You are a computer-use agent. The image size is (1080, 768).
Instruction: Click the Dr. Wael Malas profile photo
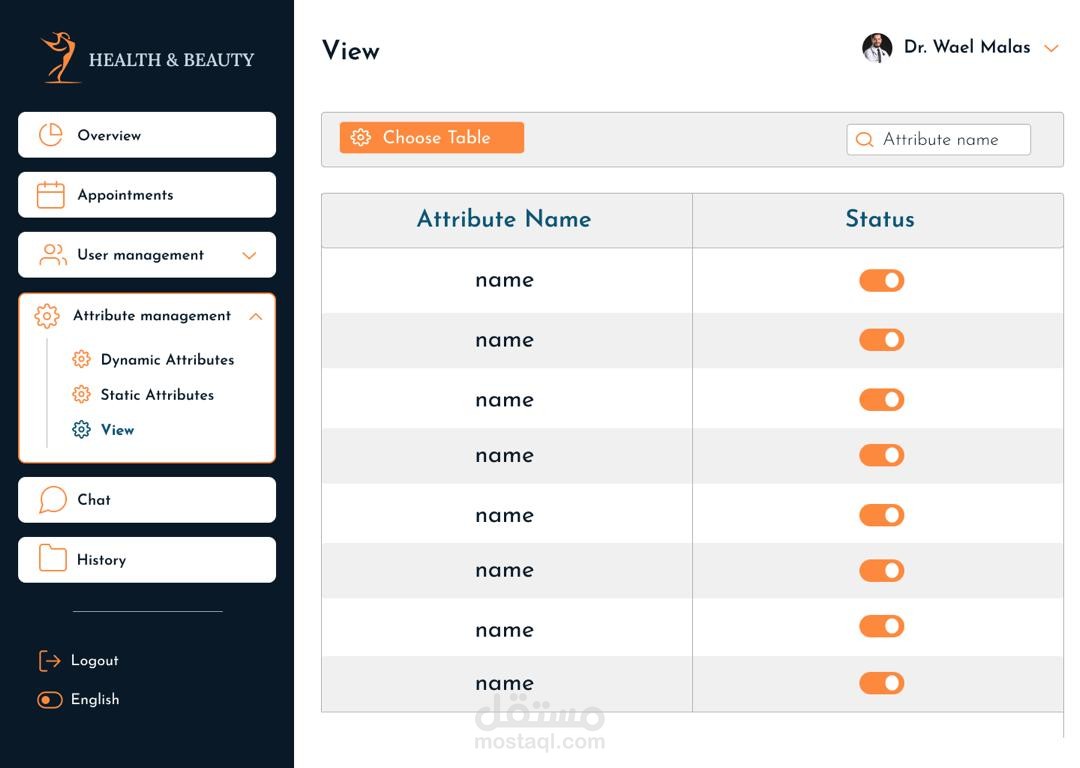(x=877, y=48)
